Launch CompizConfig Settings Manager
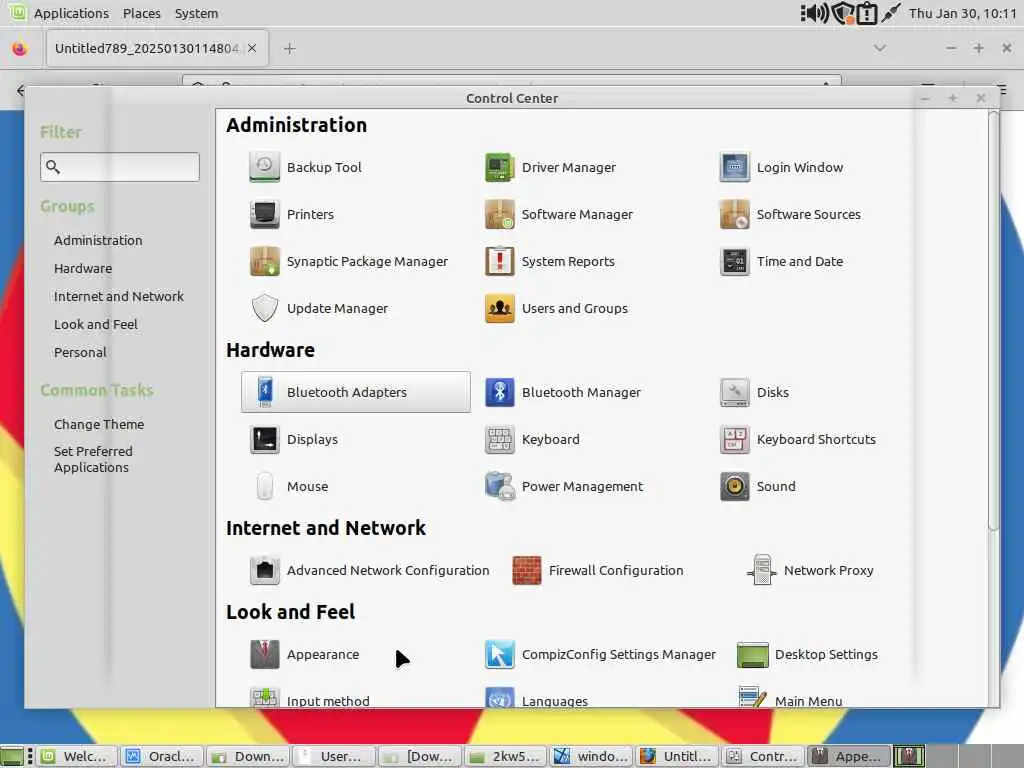 601,654
